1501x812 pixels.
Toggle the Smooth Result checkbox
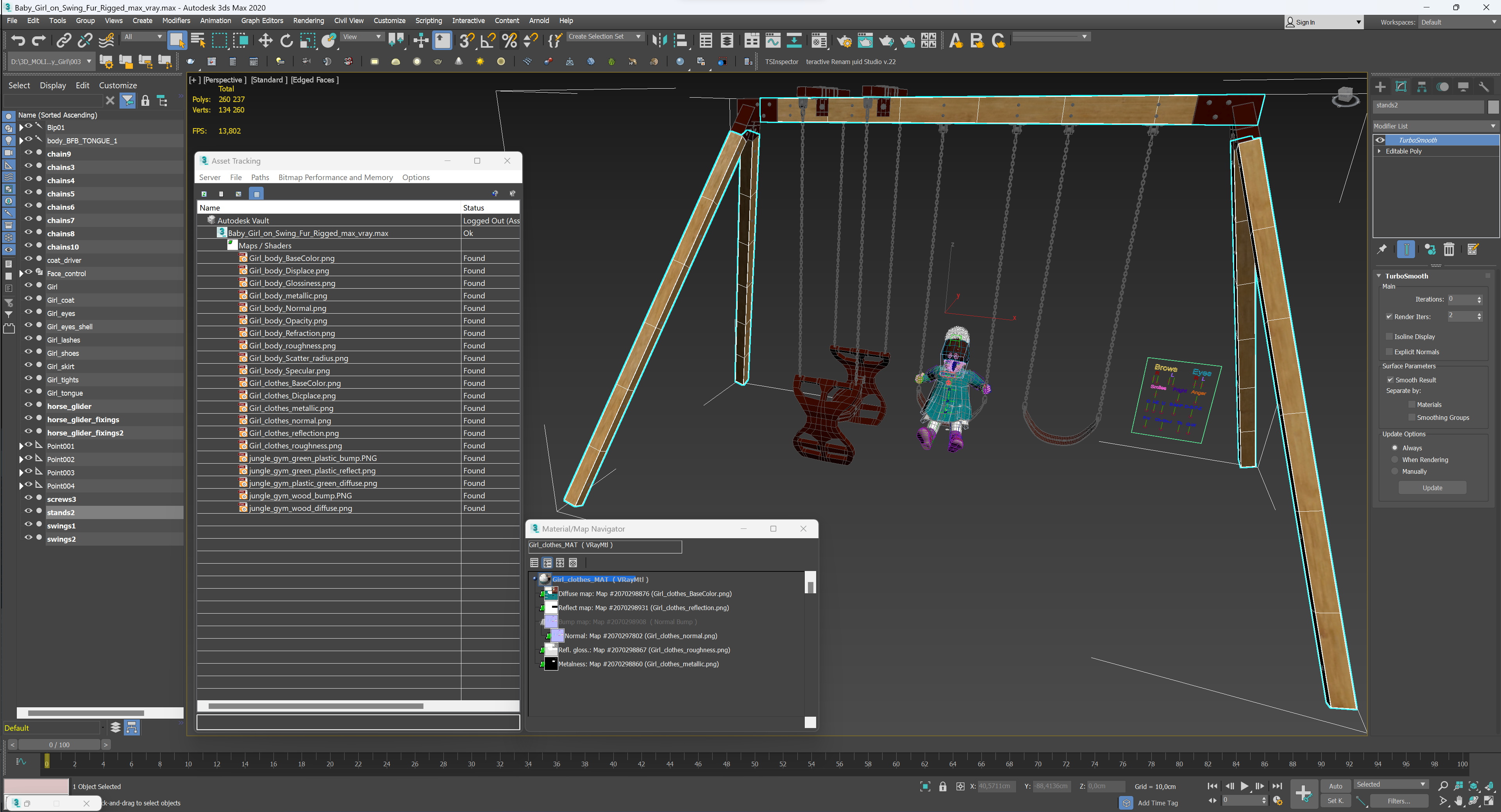[x=1390, y=380]
